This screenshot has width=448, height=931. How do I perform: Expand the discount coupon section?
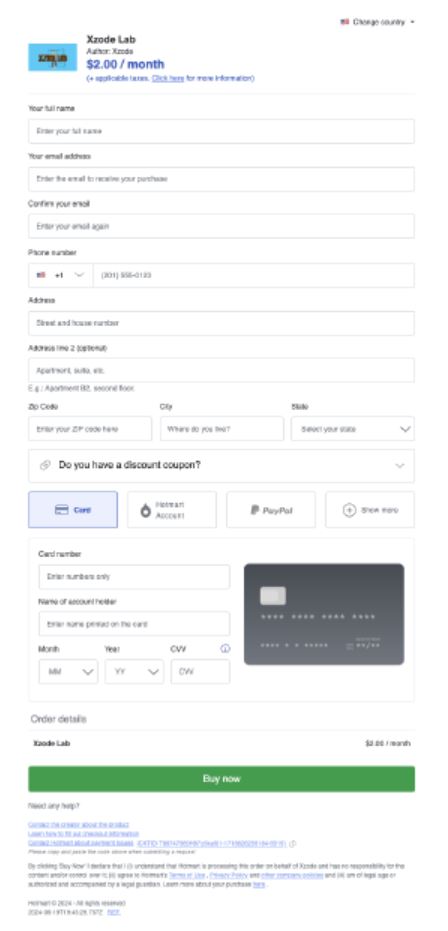221,466
